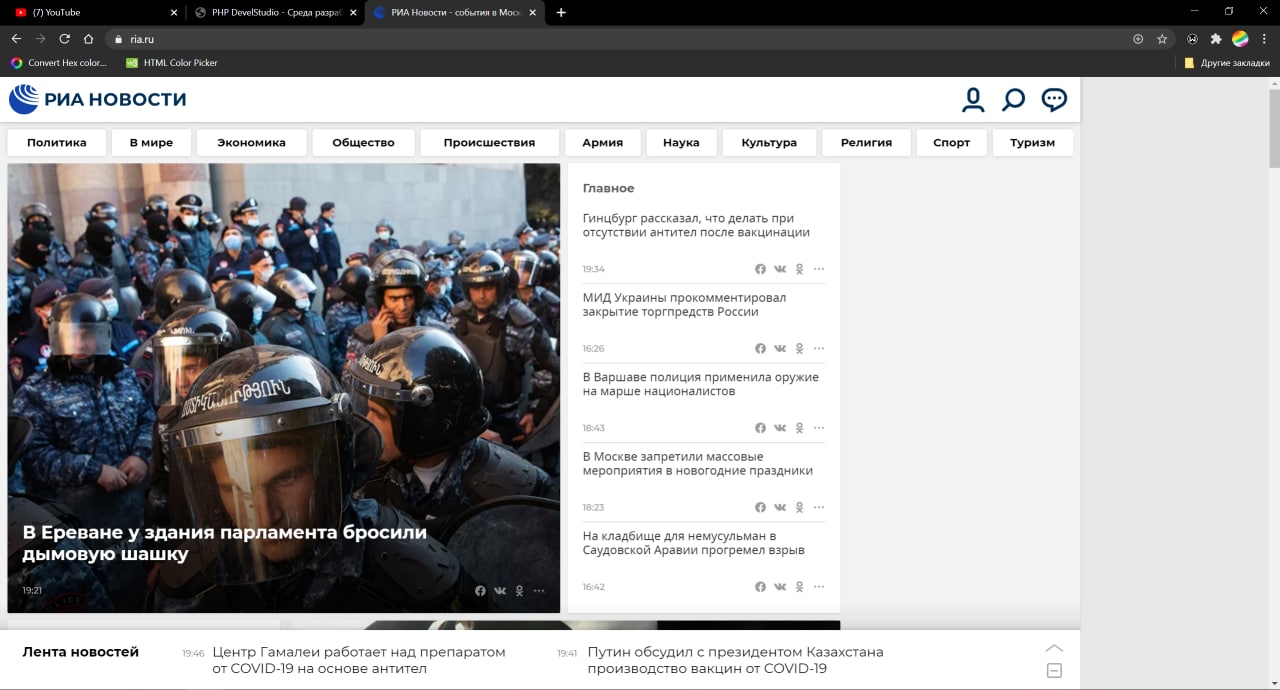This screenshot has height=690, width=1280.
Task: Open the Экономика section
Action: click(251, 142)
